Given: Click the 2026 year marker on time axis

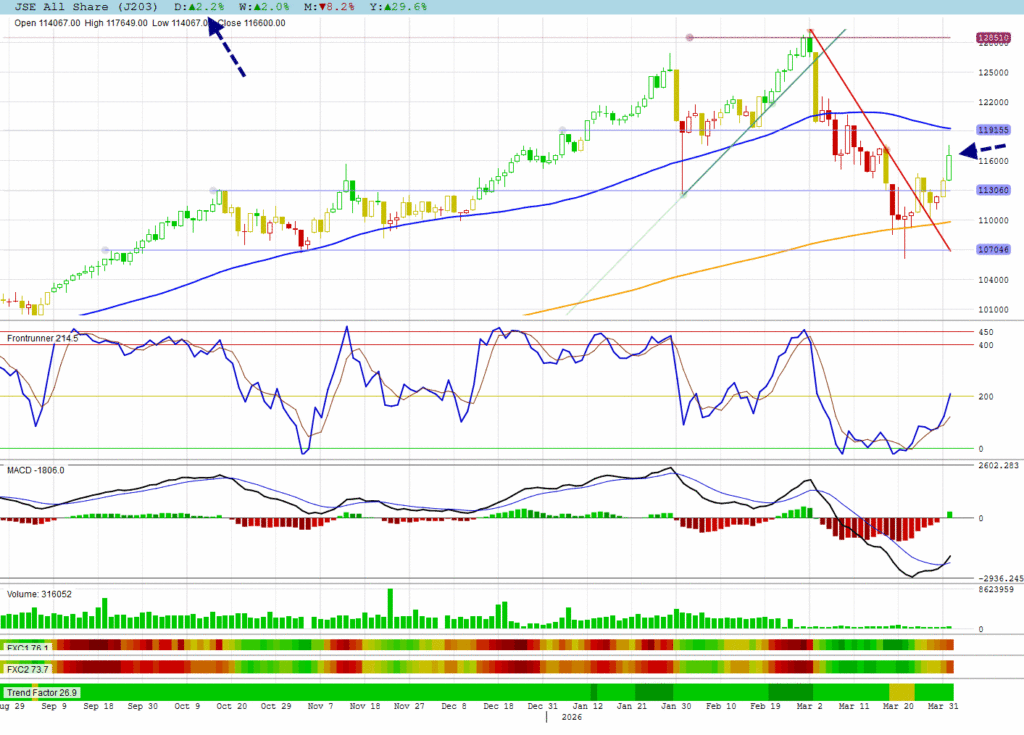Looking at the screenshot, I should [x=570, y=718].
